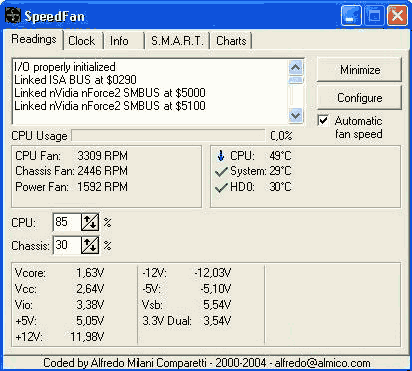
Task: Click the CPU temperature down-arrow icon
Action: [x=221, y=156]
